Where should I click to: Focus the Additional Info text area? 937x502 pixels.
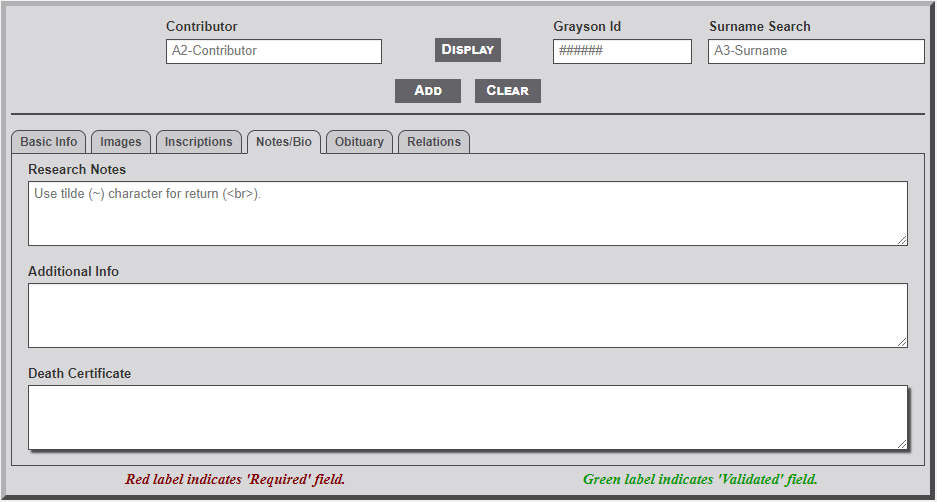467,315
